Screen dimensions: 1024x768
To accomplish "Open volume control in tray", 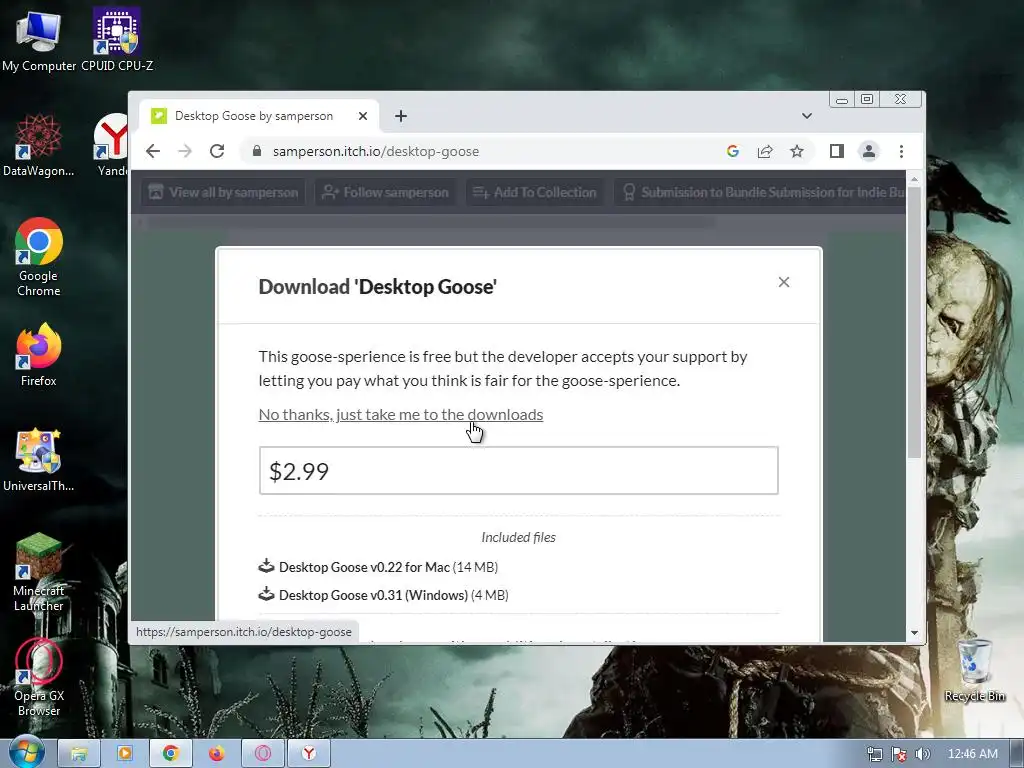I will 922,754.
